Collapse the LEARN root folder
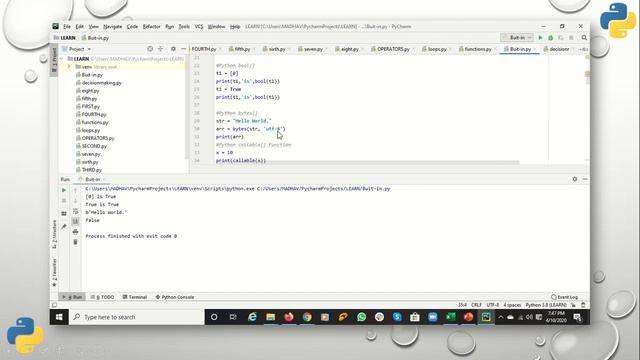 pyautogui.click(x=62, y=59)
